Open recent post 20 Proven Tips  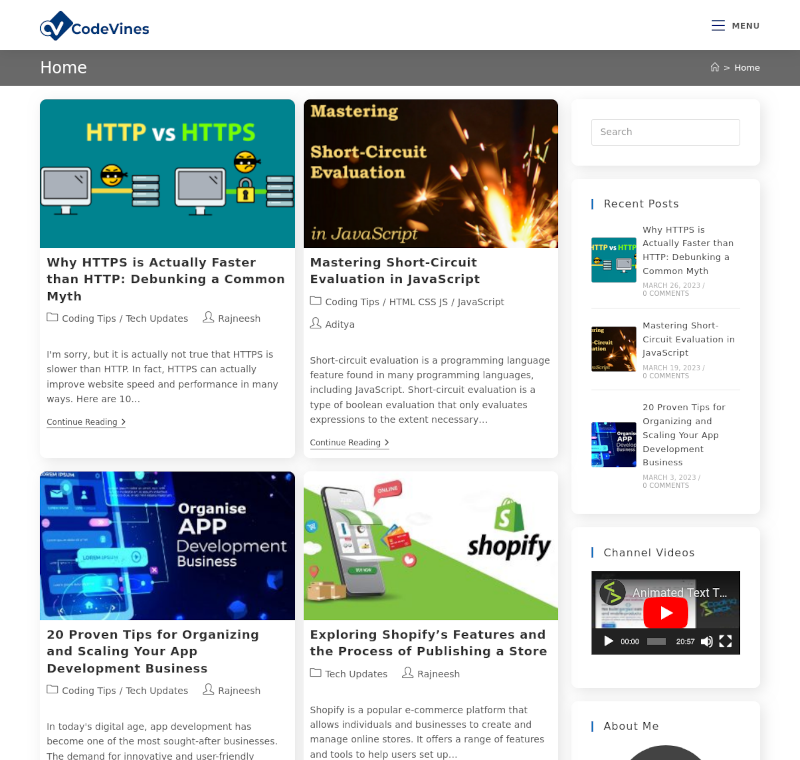pos(684,435)
